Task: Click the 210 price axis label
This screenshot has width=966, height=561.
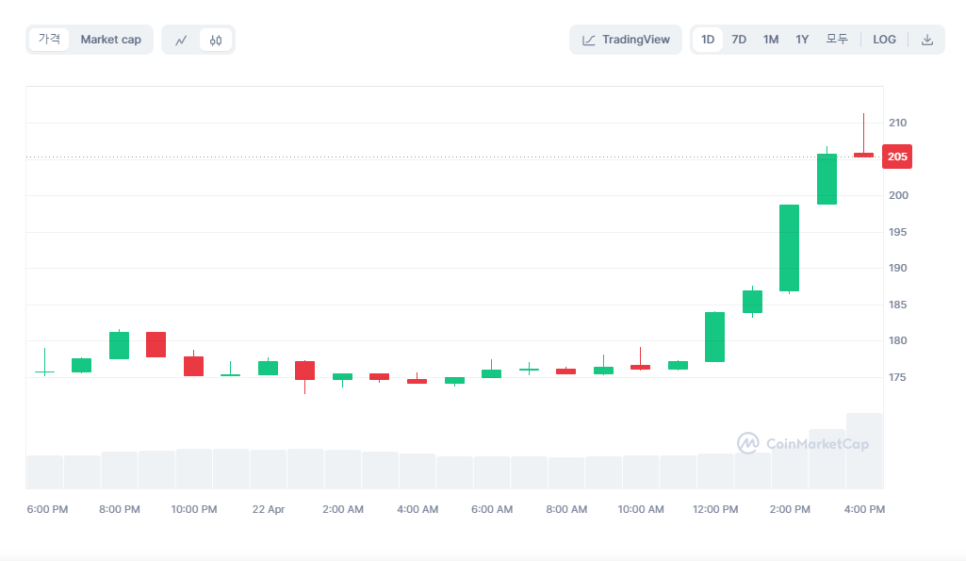Action: click(x=898, y=123)
